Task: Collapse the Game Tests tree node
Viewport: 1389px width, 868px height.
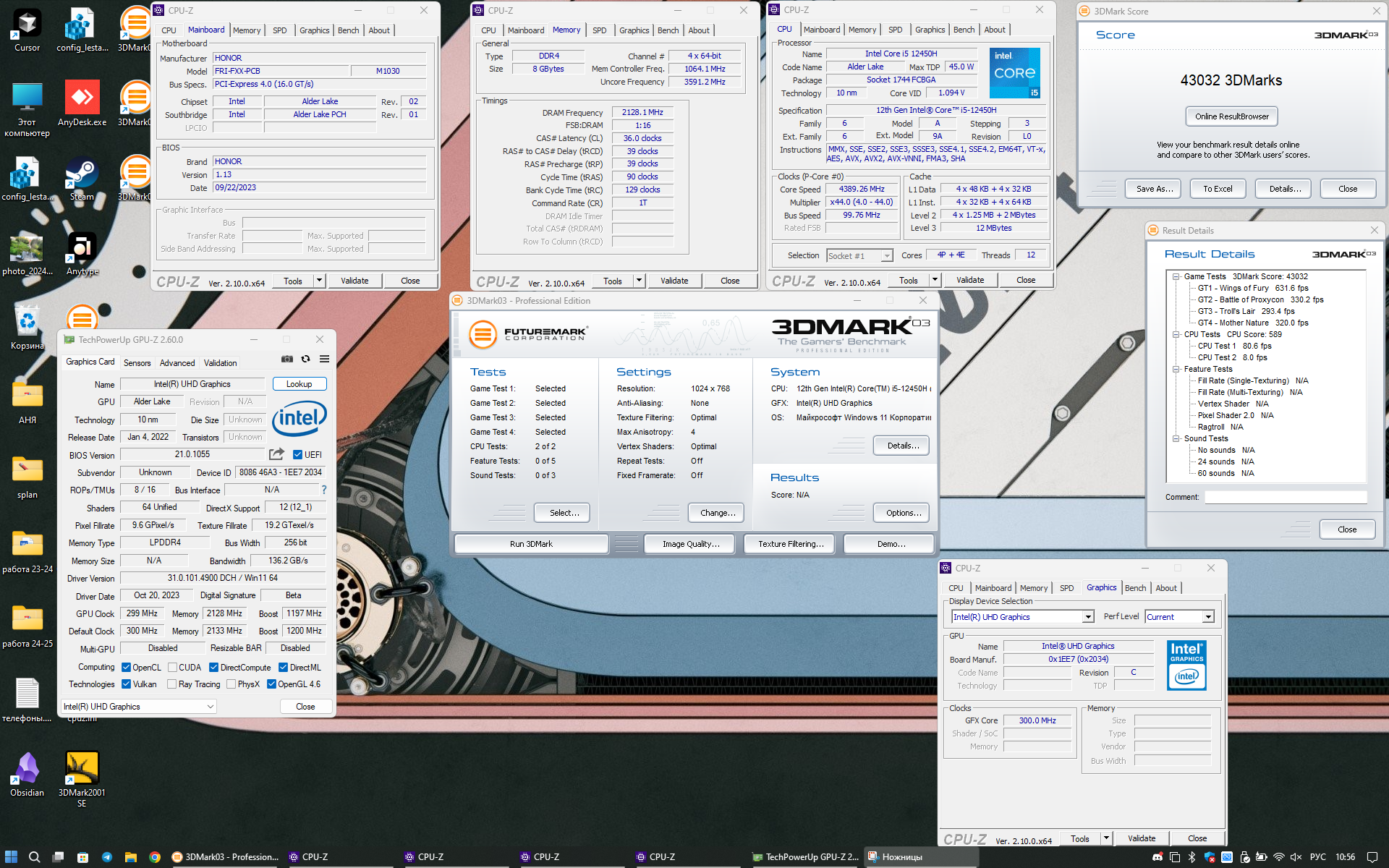Action: point(1177,276)
